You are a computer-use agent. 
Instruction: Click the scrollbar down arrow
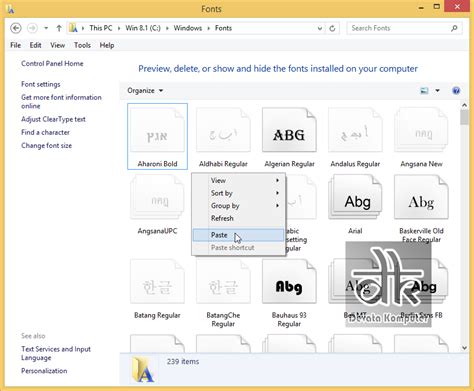click(x=464, y=348)
